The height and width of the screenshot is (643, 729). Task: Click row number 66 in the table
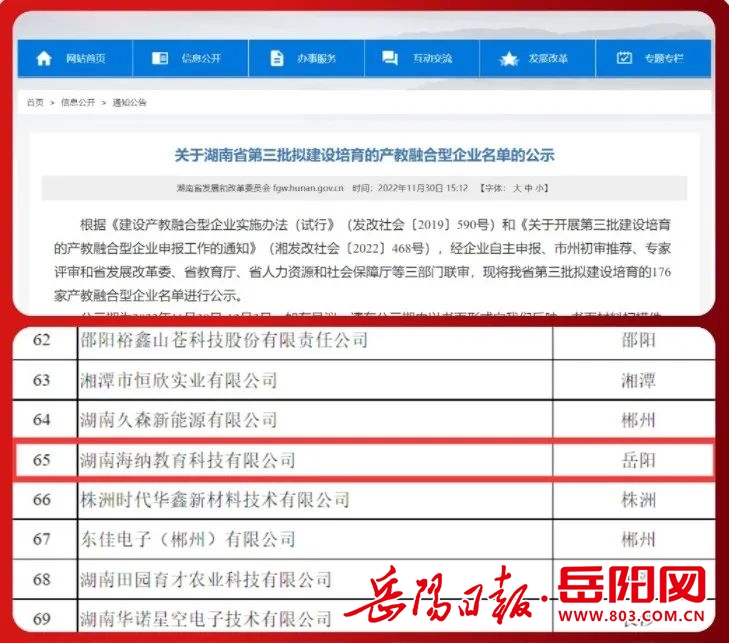point(41,500)
